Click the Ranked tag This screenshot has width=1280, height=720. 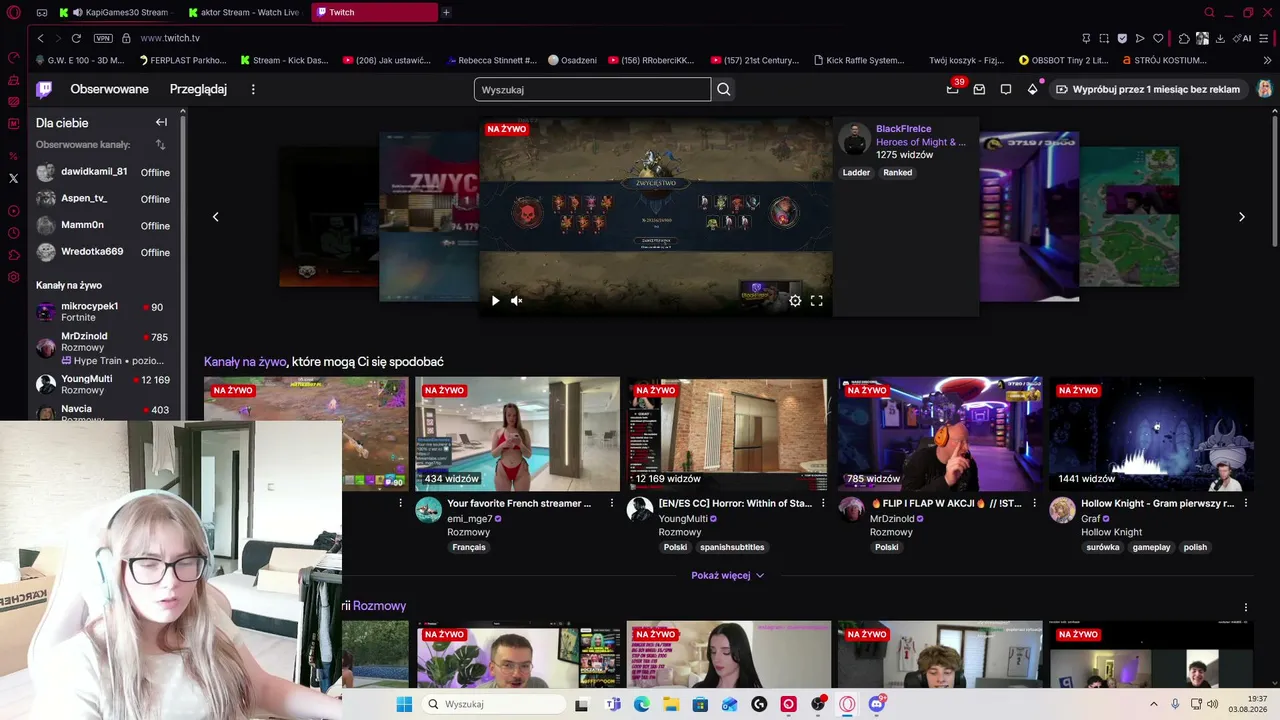897,172
